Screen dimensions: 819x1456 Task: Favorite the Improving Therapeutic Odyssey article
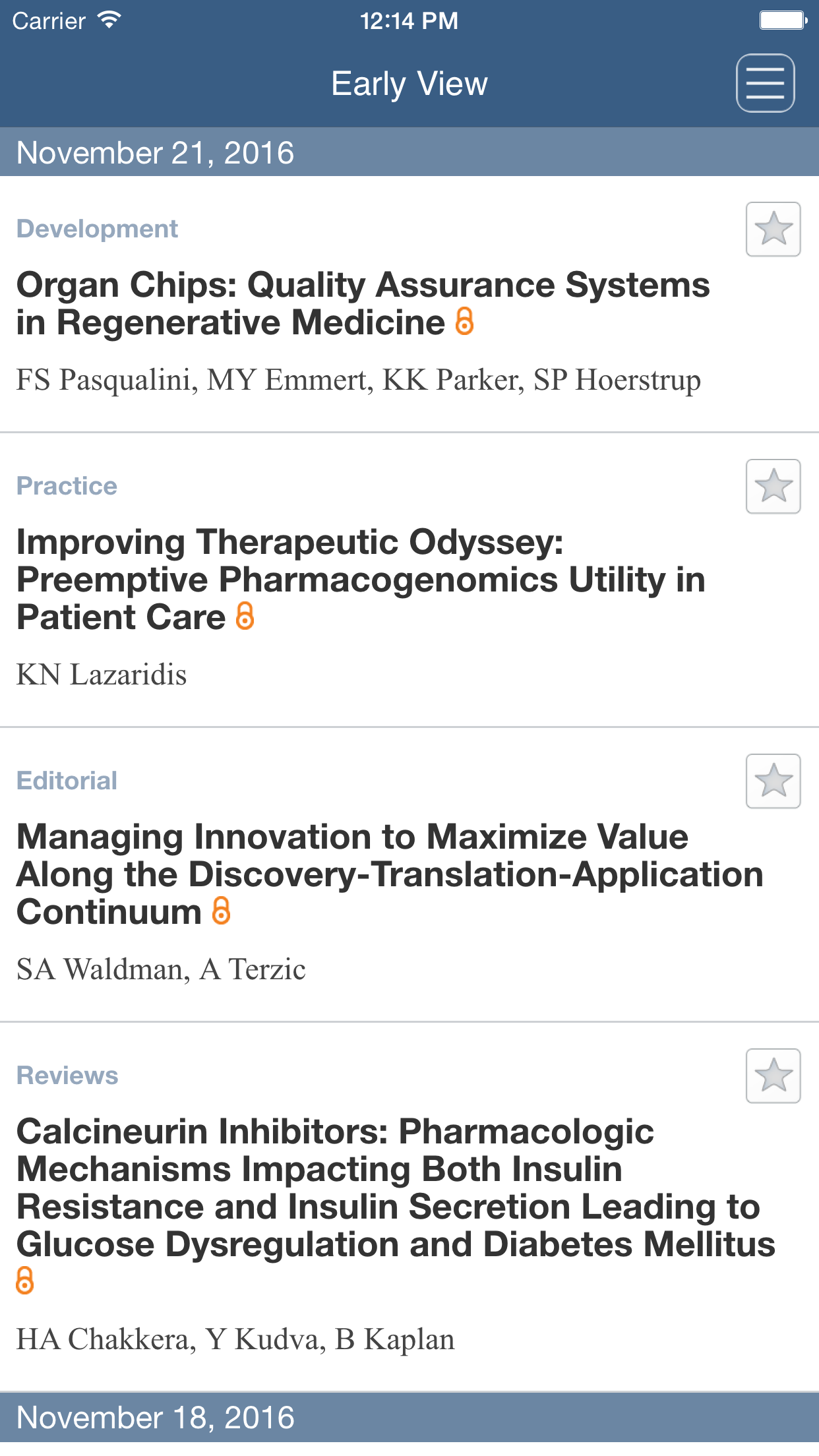773,487
